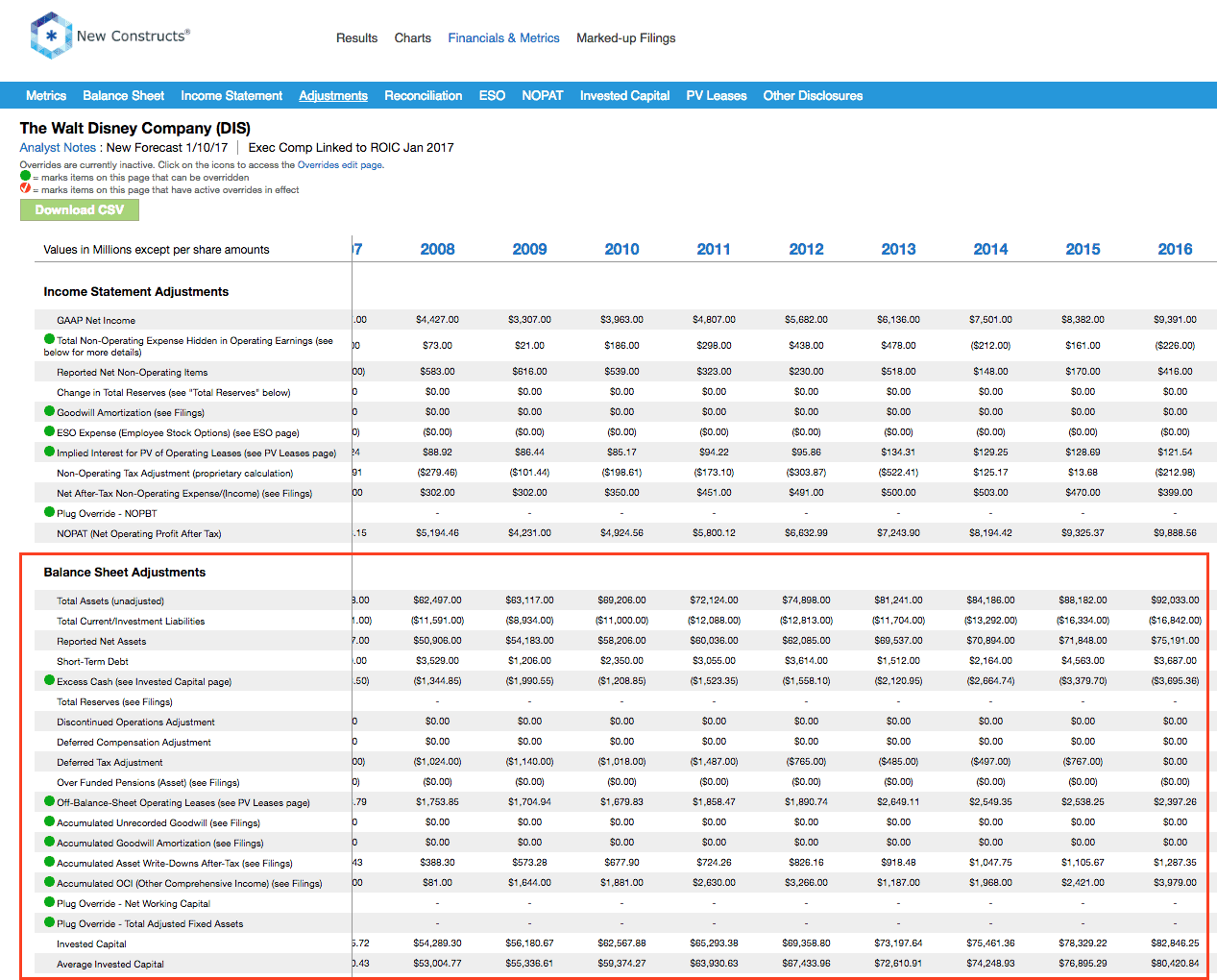Click green override dot beside Excess Cash
The image size is (1217, 980).
pos(49,680)
